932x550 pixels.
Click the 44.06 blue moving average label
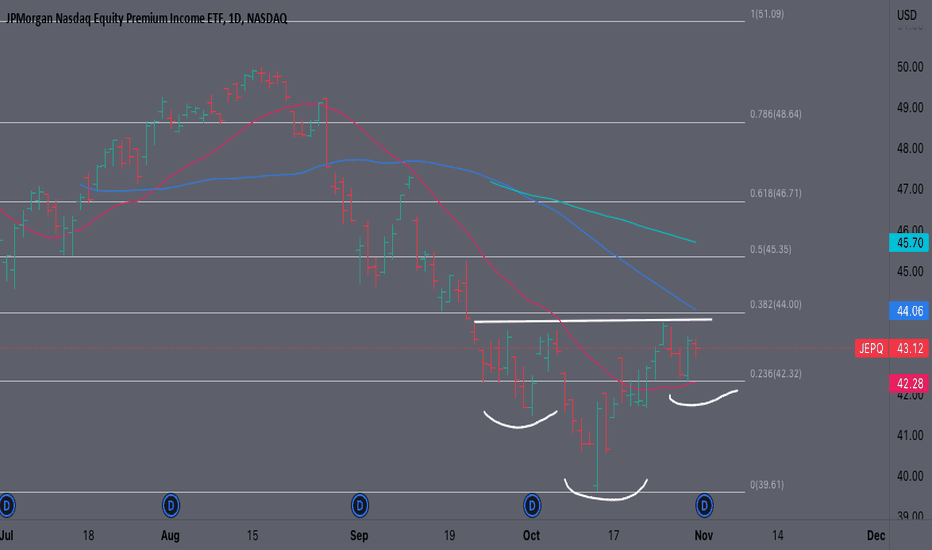(x=909, y=310)
